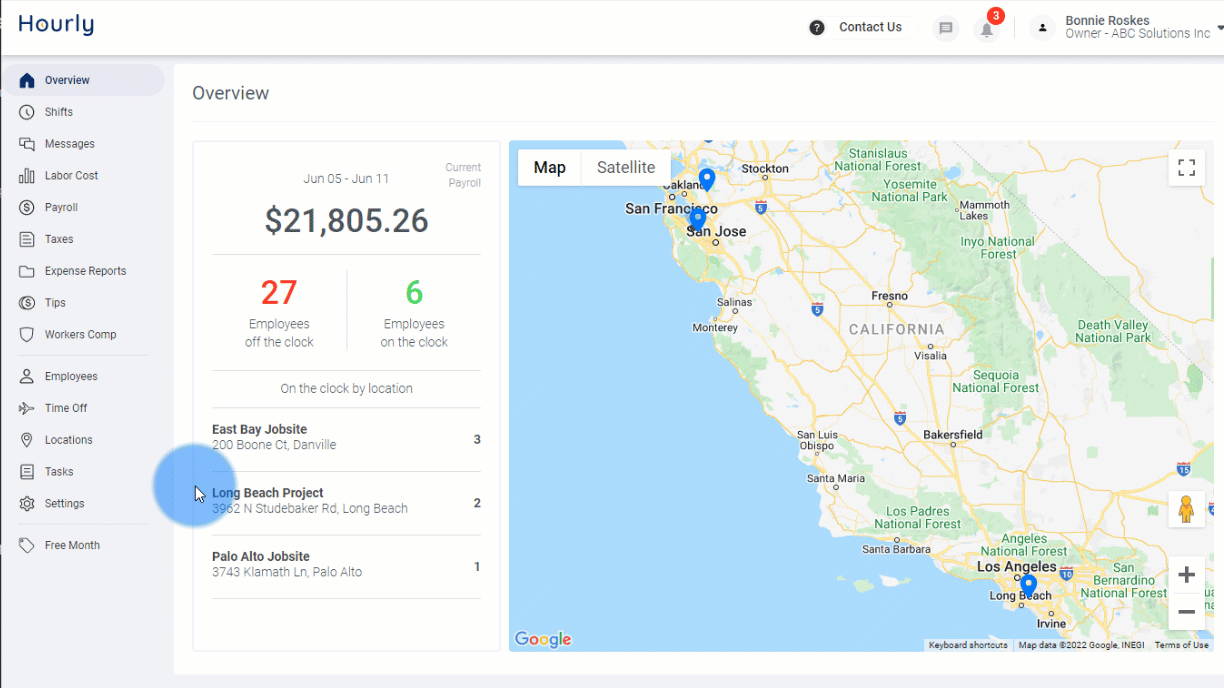Select the Long Beach Project row
Viewport: 1224px width, 688px height.
tap(346, 503)
